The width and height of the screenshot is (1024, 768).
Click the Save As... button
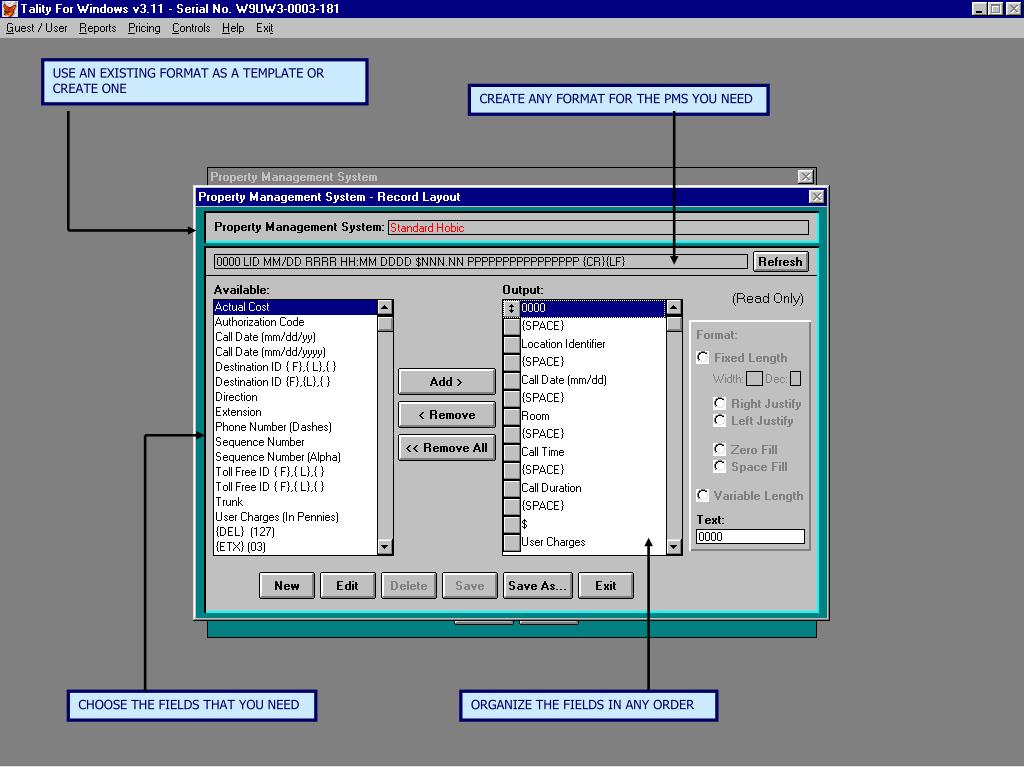click(537, 586)
